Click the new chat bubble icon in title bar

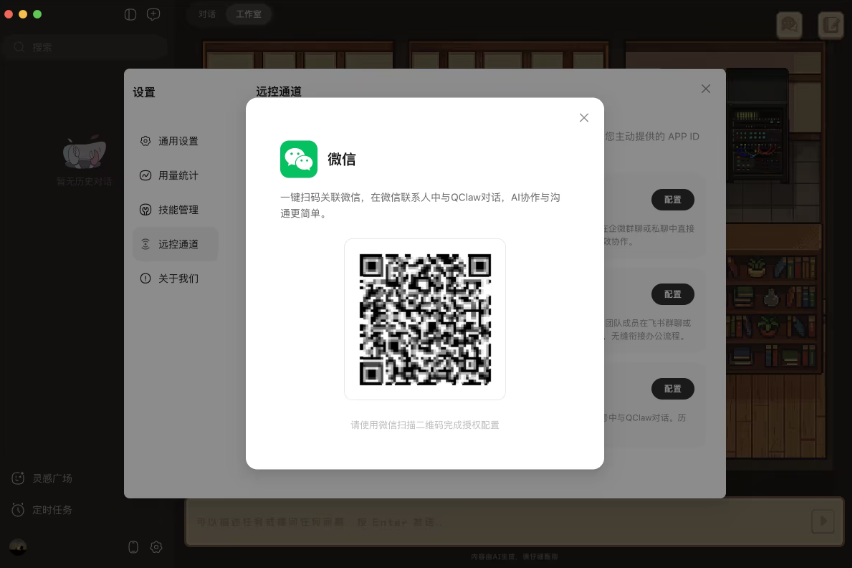154,15
